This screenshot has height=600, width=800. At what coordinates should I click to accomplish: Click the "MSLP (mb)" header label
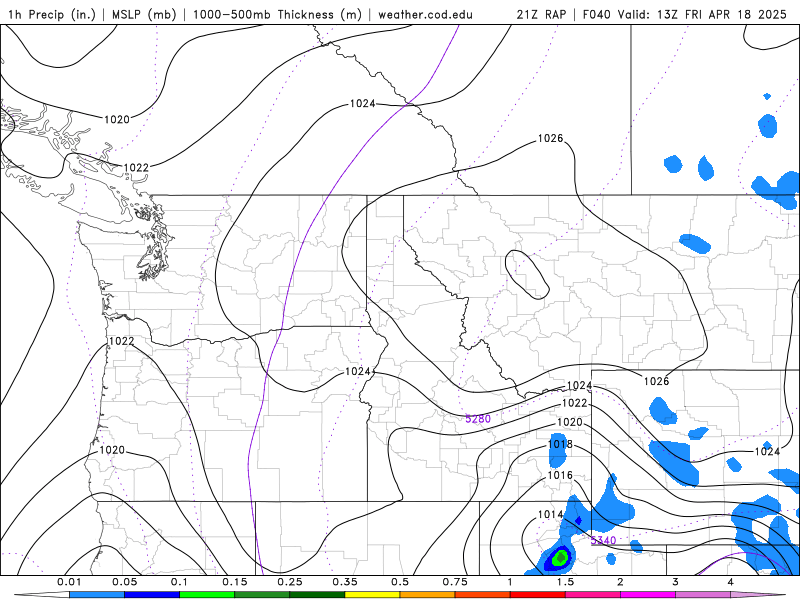pyautogui.click(x=144, y=14)
